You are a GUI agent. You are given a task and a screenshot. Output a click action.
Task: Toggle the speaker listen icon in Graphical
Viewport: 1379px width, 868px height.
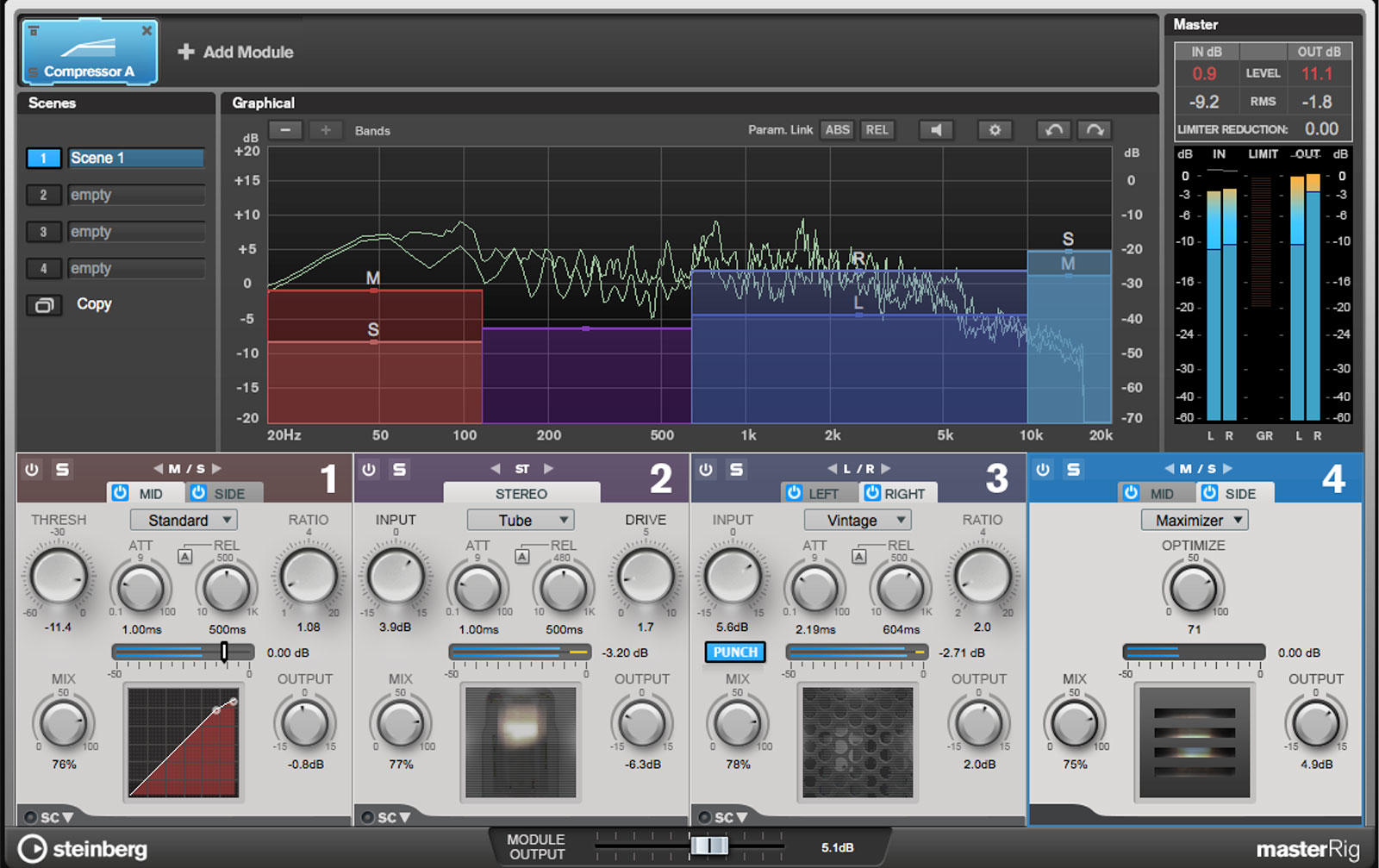pos(936,130)
